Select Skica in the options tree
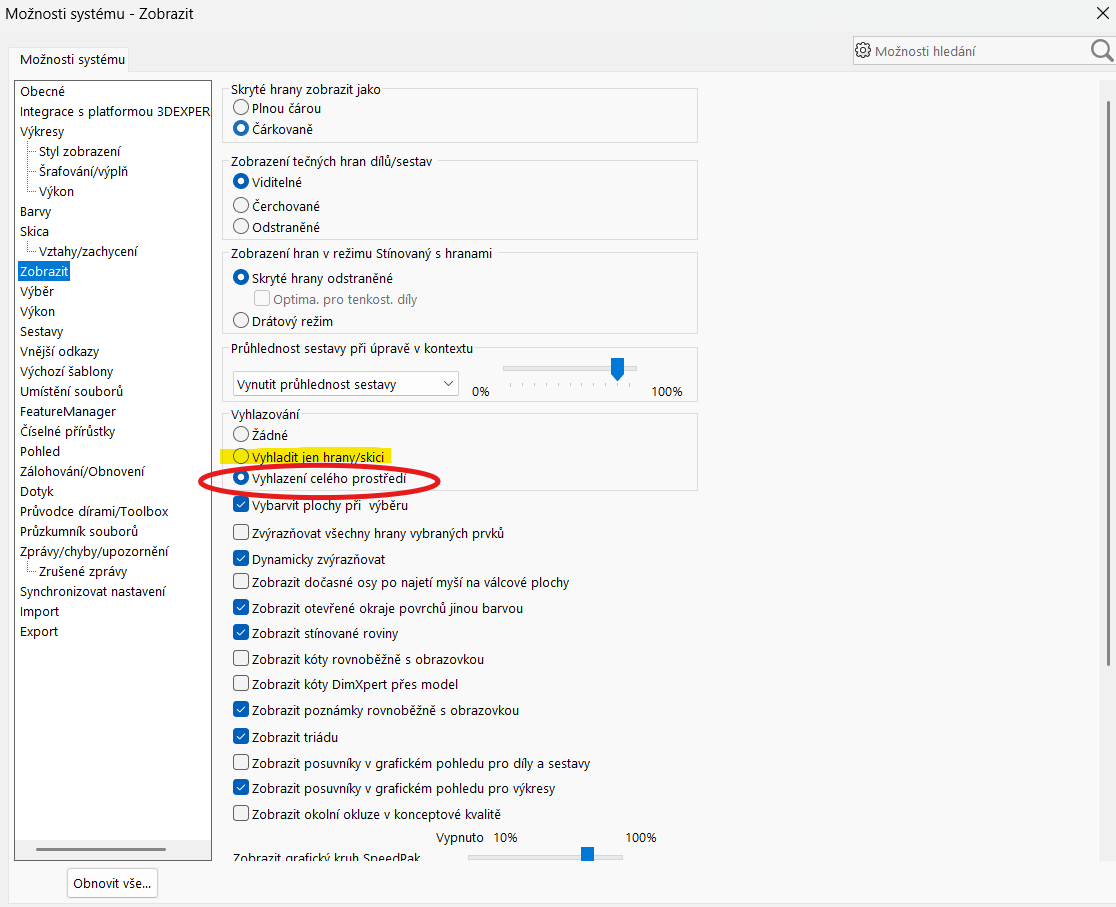 point(34,231)
